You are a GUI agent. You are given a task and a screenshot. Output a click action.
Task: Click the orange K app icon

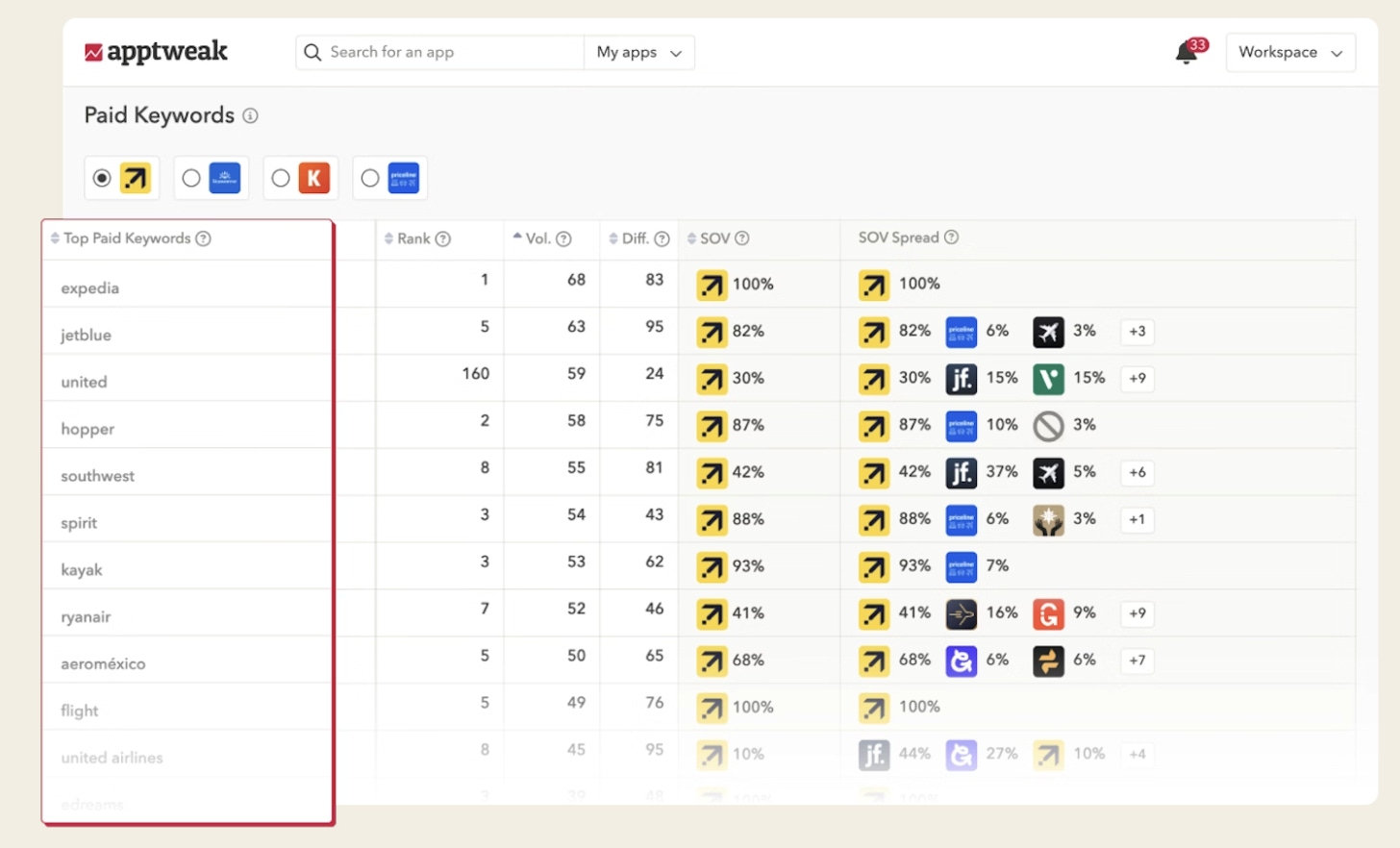314,178
